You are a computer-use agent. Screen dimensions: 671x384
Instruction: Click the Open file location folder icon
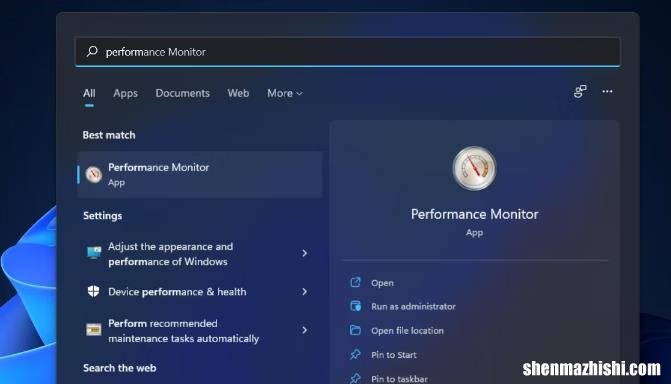(355, 330)
